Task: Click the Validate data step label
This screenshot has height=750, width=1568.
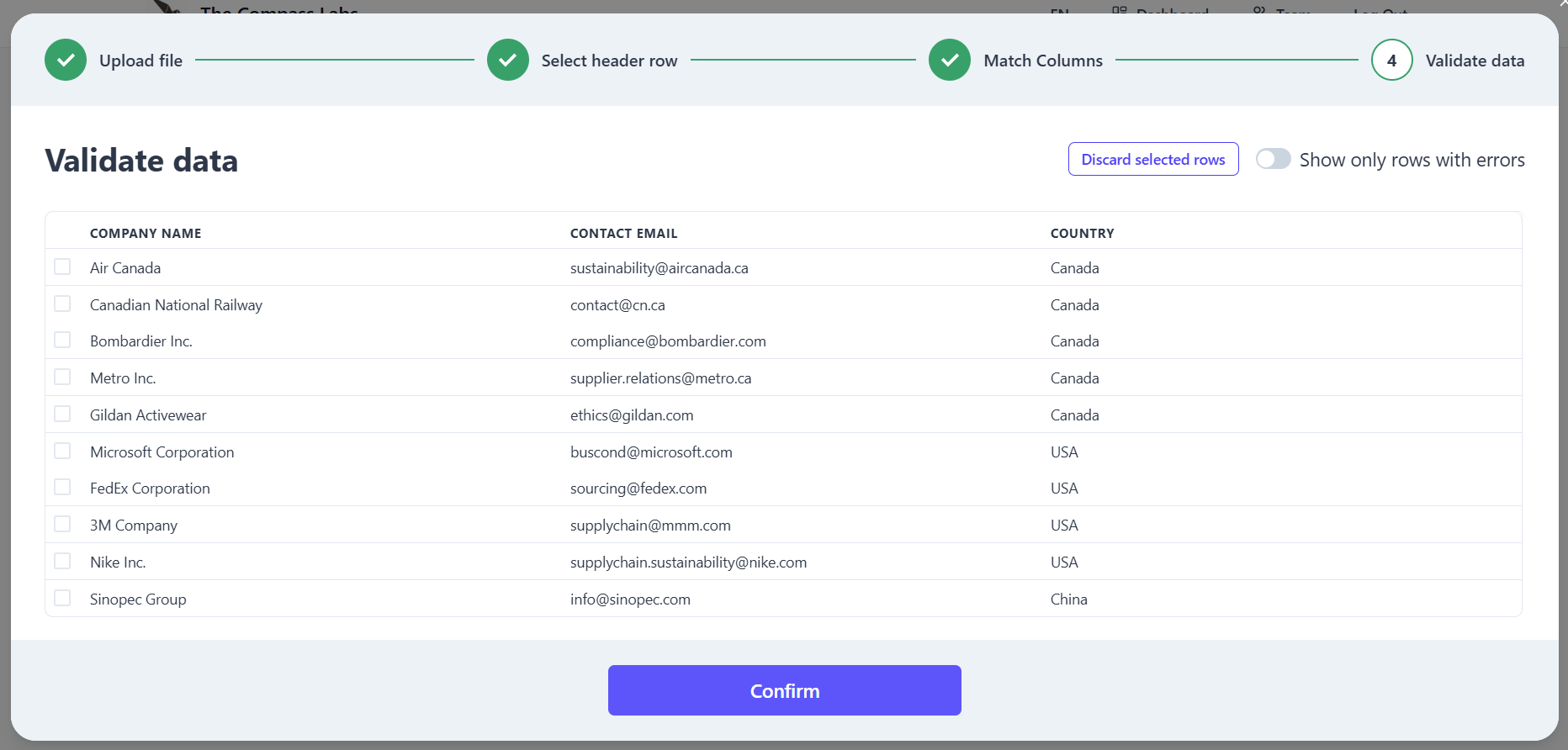Action: [x=1475, y=61]
